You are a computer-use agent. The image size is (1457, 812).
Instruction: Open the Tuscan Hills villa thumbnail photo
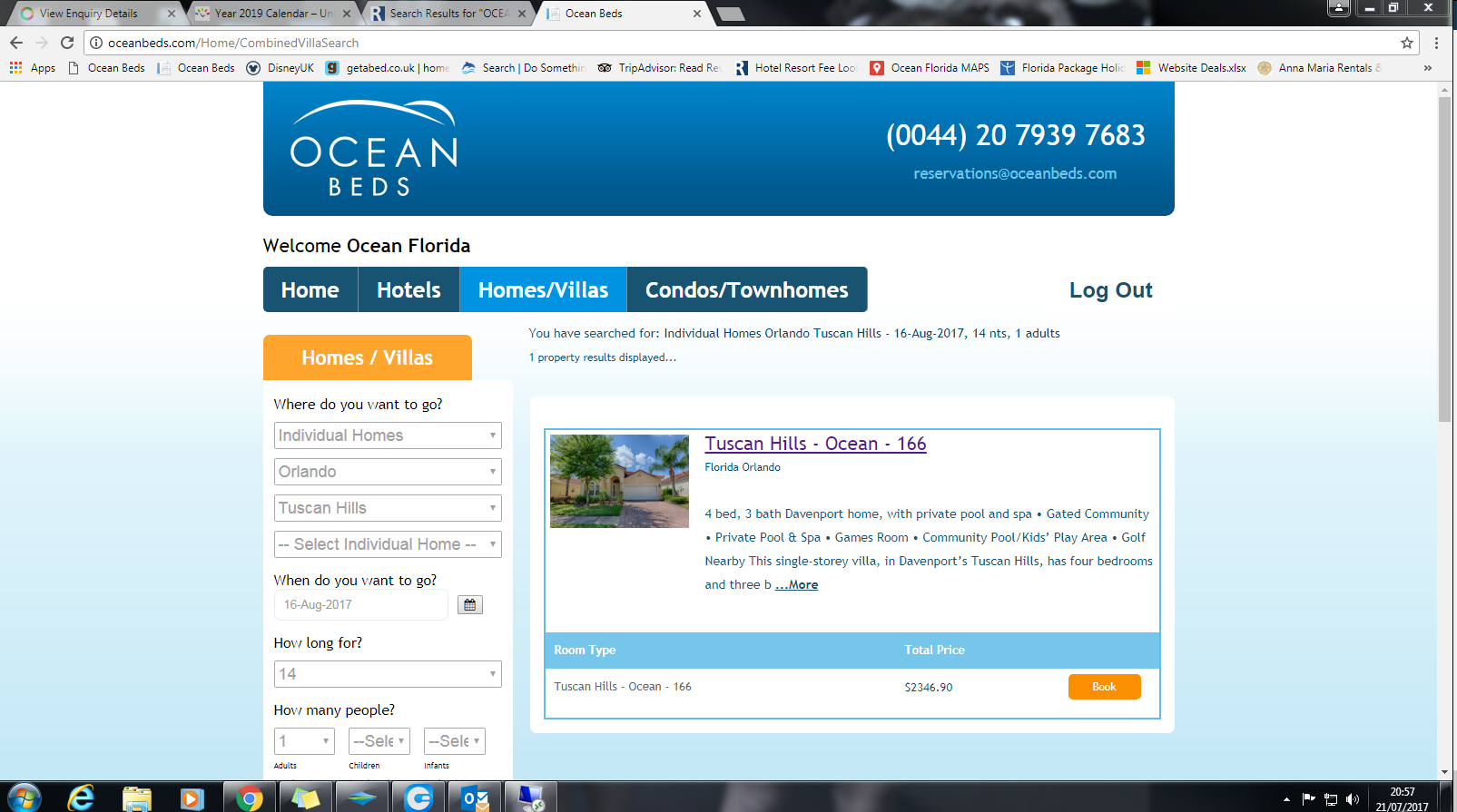(x=619, y=481)
